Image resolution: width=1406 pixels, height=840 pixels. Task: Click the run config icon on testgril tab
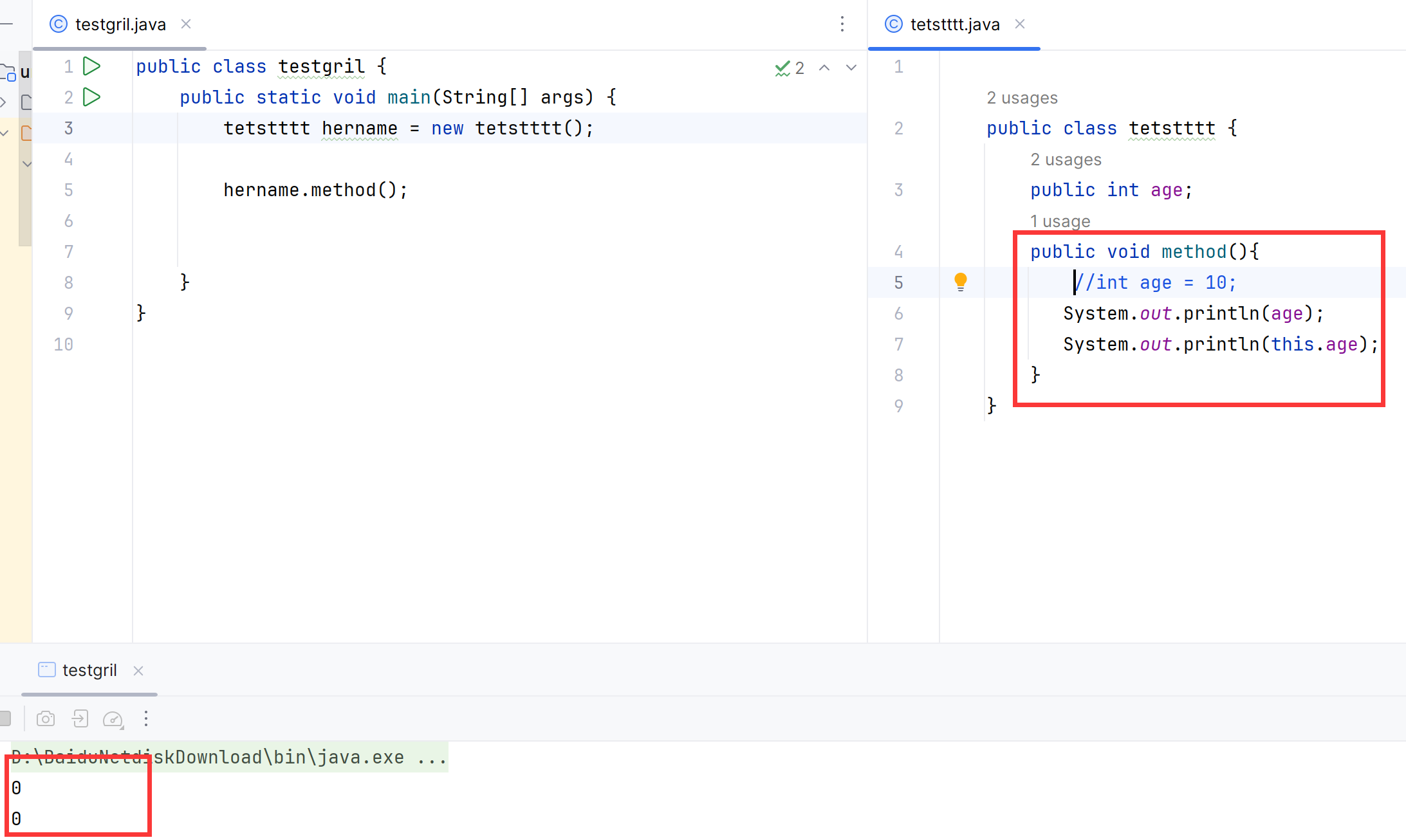click(x=47, y=670)
